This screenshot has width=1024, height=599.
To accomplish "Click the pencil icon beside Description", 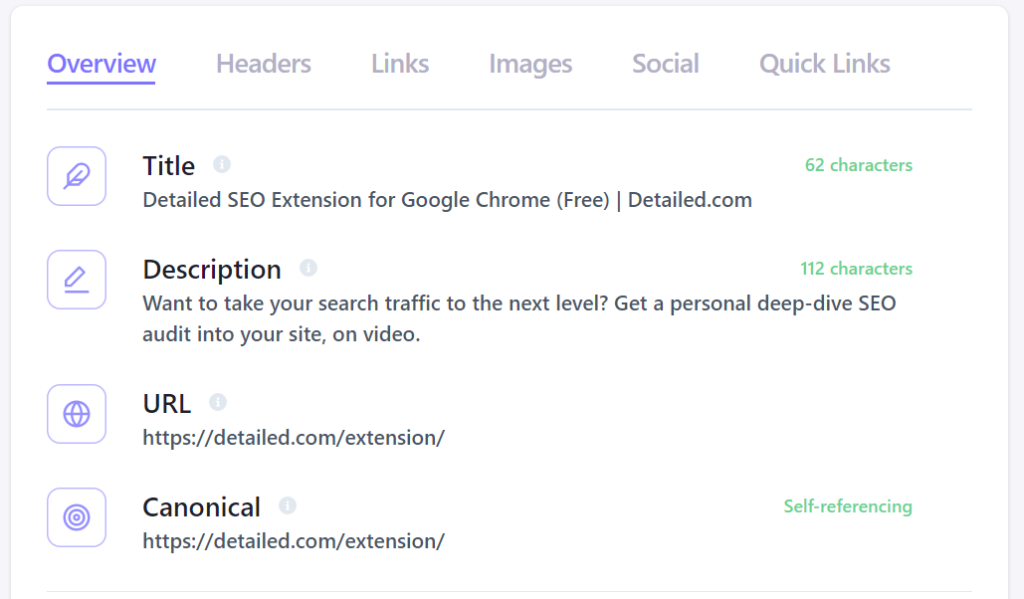I will [76, 280].
